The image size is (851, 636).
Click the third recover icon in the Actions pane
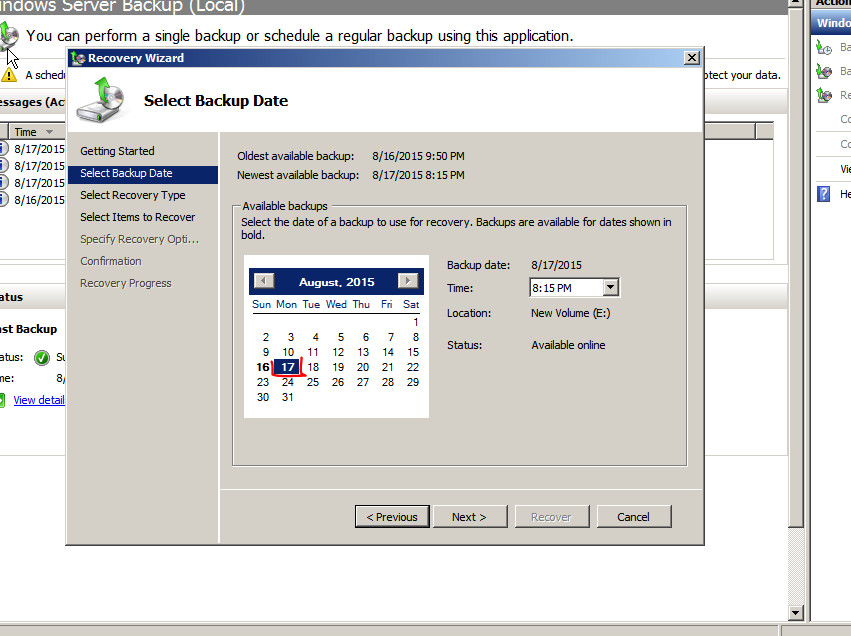pyautogui.click(x=824, y=96)
